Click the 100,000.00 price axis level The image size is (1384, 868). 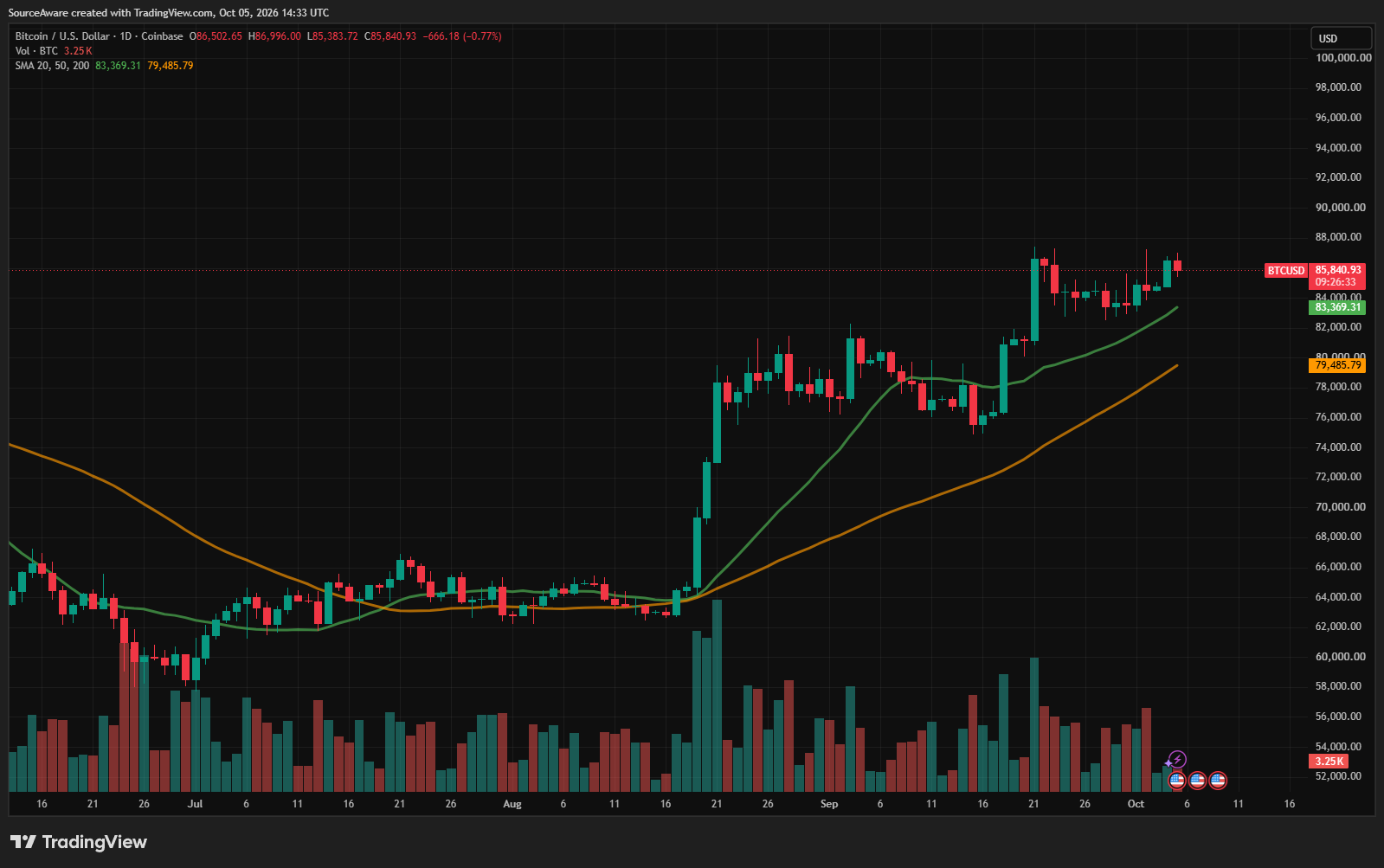click(x=1343, y=58)
